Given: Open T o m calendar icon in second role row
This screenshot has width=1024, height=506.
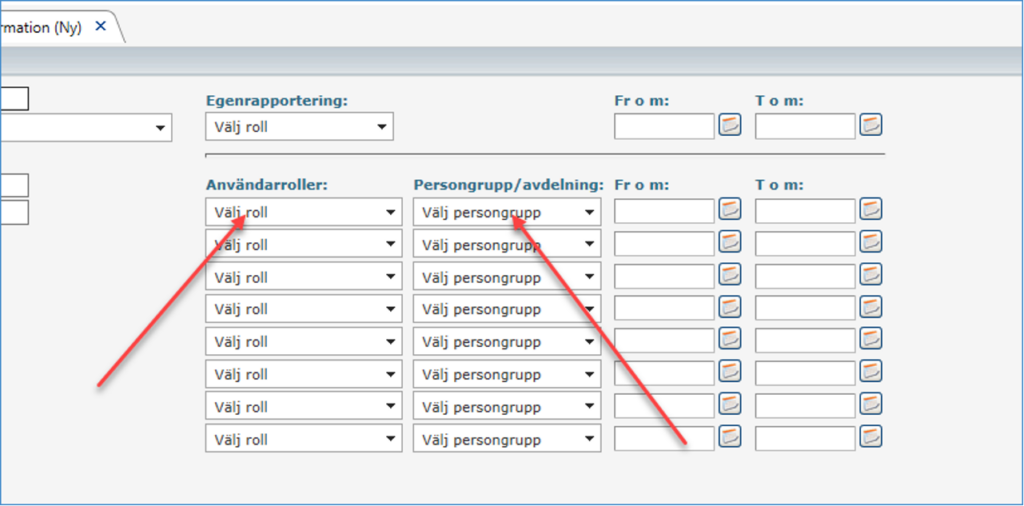Looking at the screenshot, I should 871,242.
